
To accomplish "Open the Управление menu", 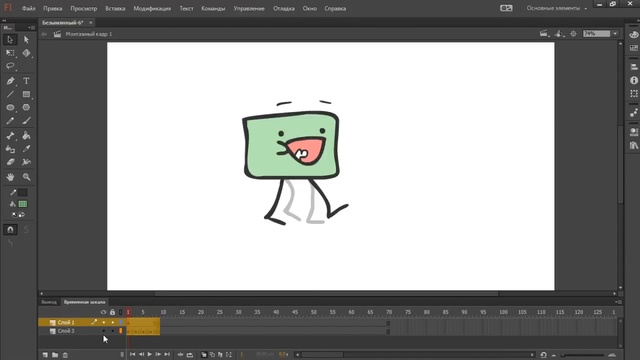I will pos(249,8).
